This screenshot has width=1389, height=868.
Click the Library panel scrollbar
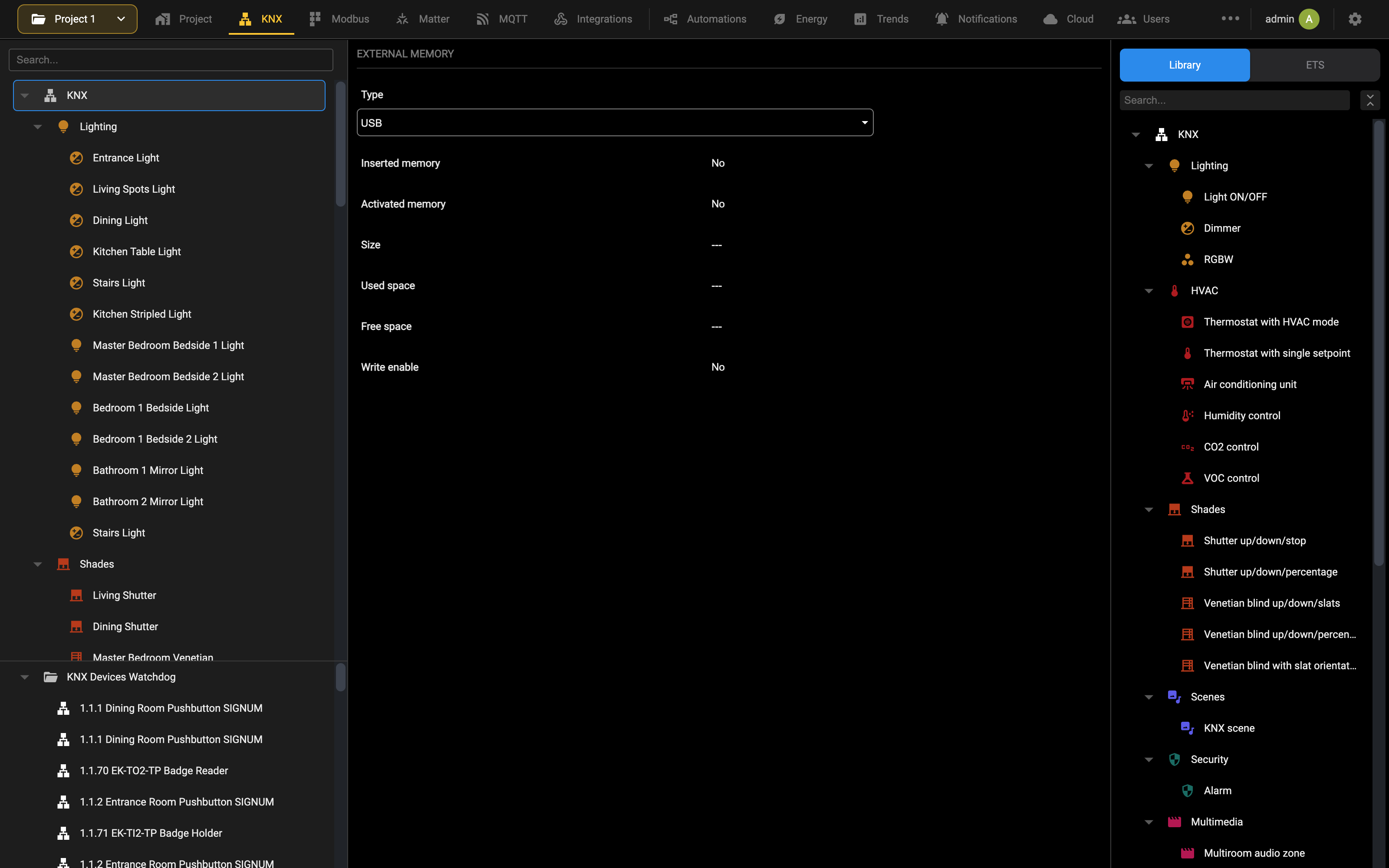pyautogui.click(x=1378, y=343)
